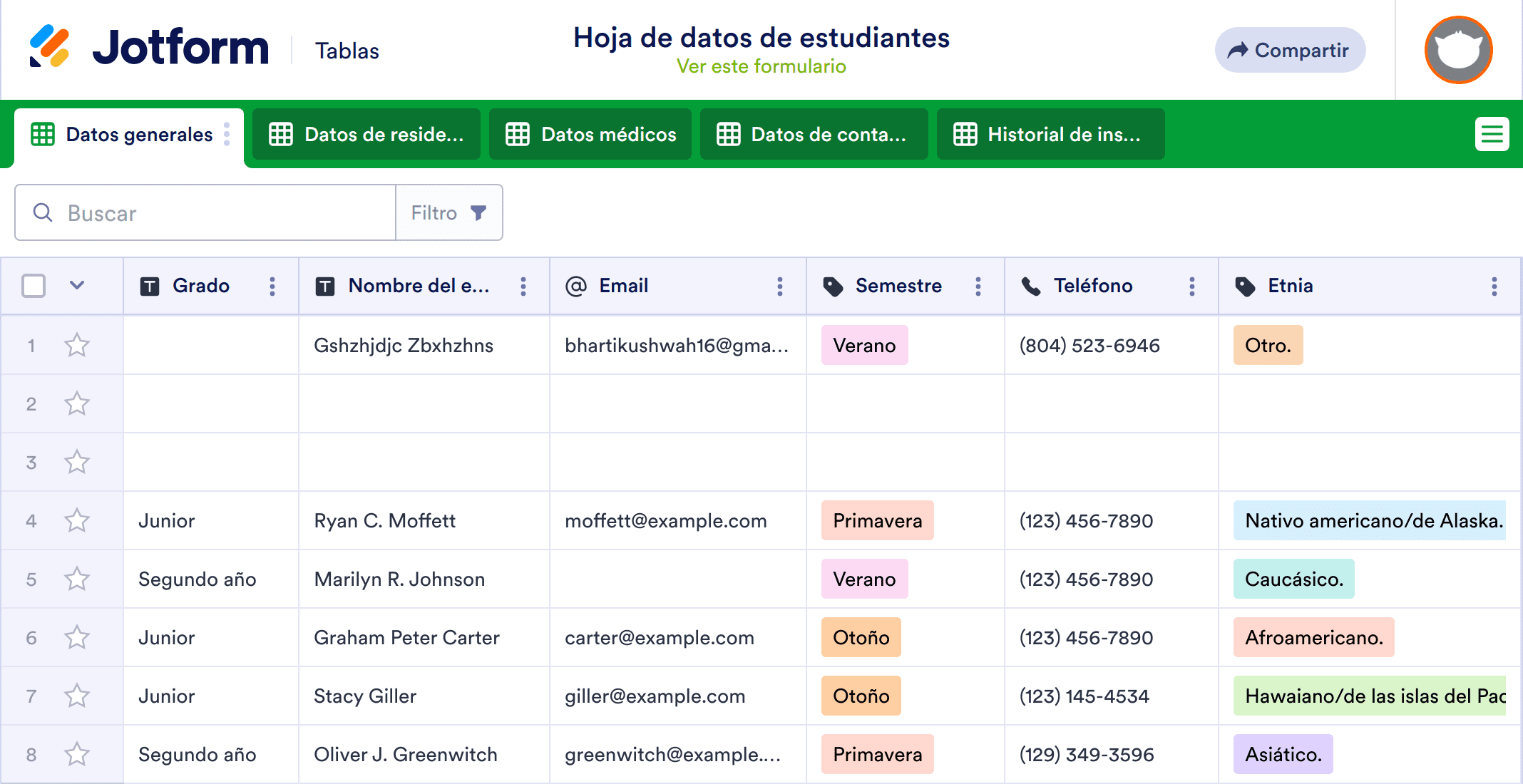Screen dimensions: 1523x784
Task: Click the search magnifier icon
Action: pyautogui.click(x=43, y=212)
